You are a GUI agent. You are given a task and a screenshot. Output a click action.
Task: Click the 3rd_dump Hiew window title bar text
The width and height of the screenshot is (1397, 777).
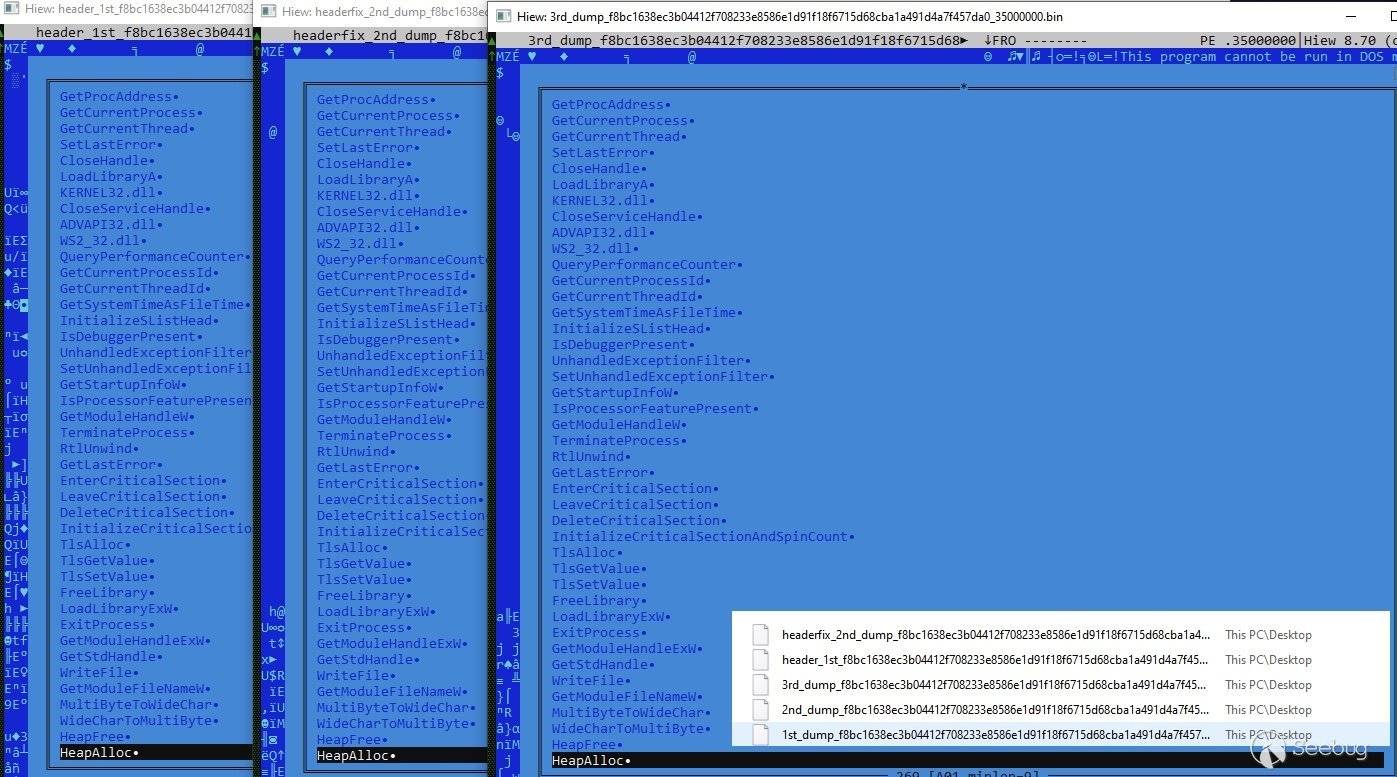(x=790, y=17)
